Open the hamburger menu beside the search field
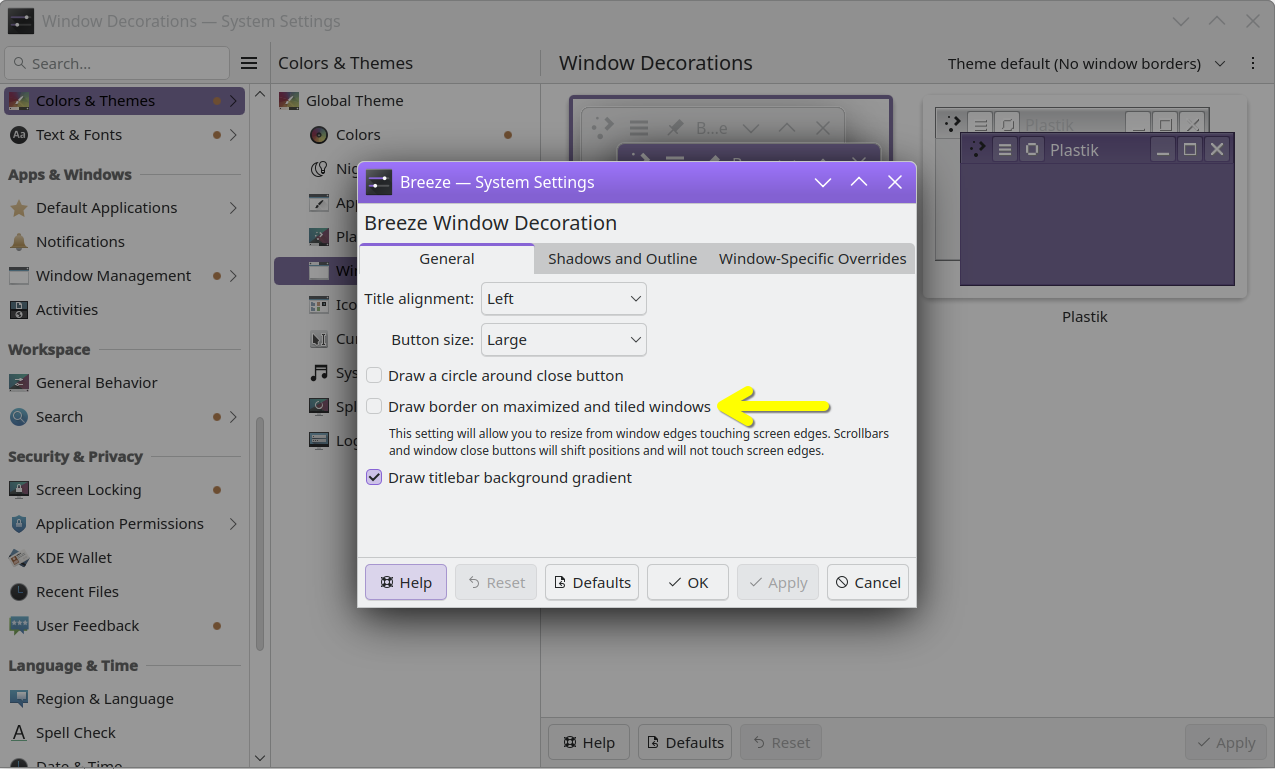Viewport: 1275px width, 769px height. (x=249, y=63)
